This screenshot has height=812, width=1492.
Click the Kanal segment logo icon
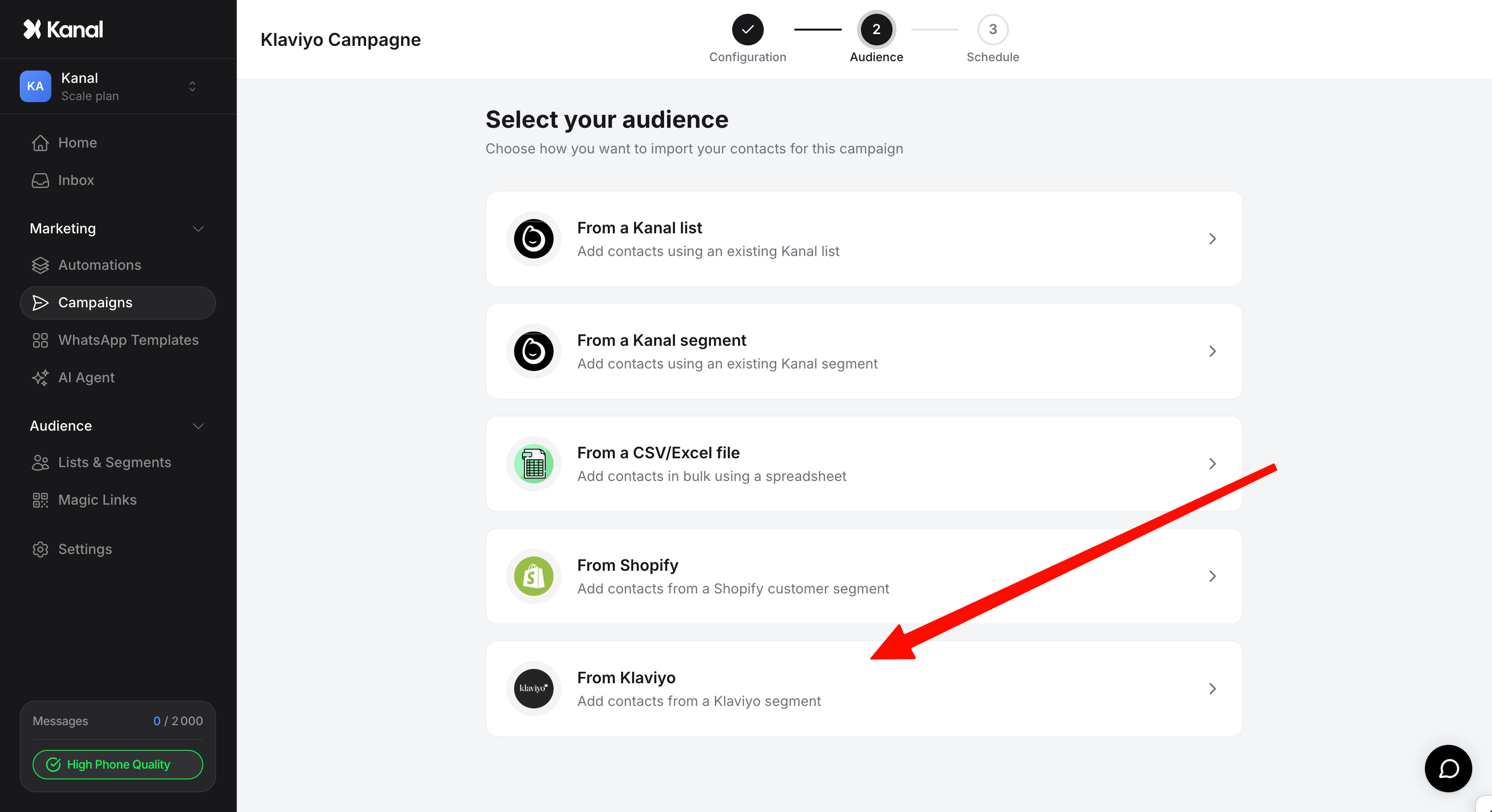pos(533,351)
